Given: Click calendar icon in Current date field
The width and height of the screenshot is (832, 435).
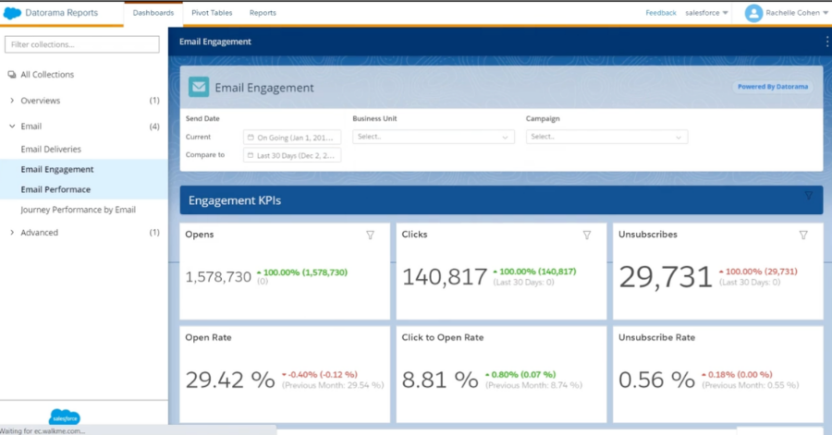Looking at the screenshot, I should point(250,137).
